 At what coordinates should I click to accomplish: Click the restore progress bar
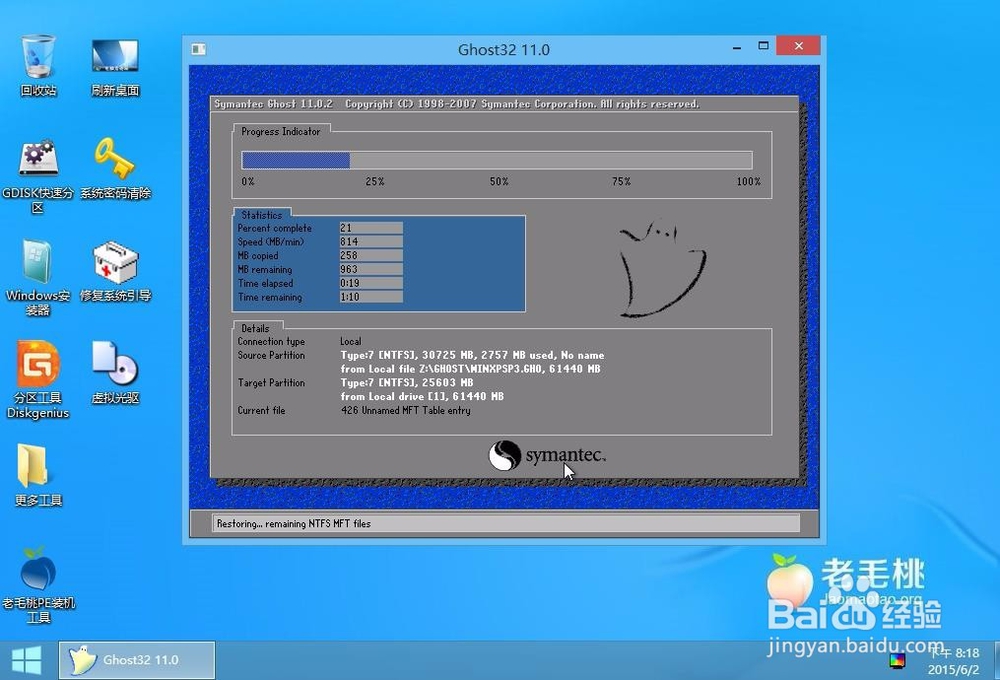[497, 160]
